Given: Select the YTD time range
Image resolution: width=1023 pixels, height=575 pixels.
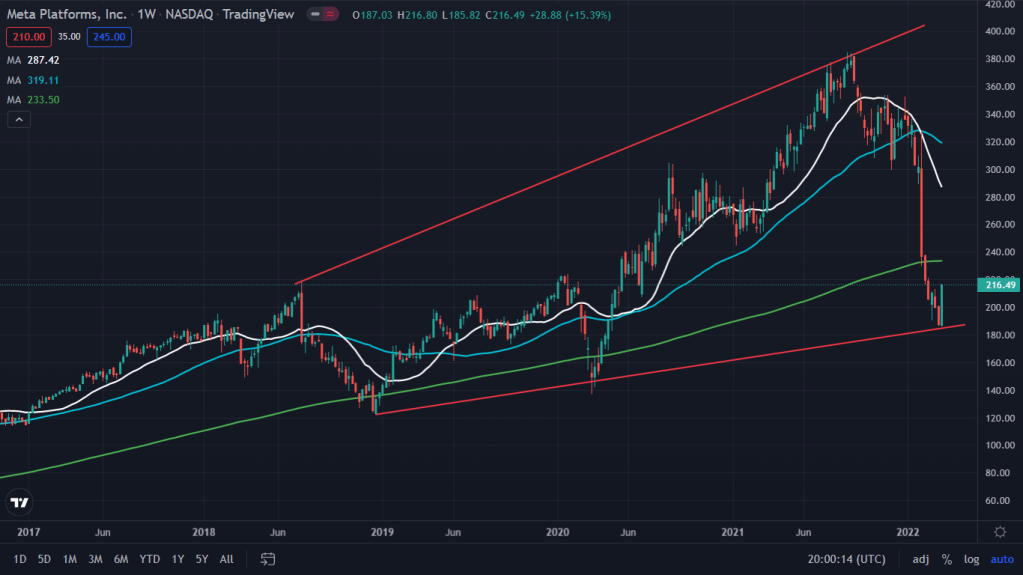Looking at the screenshot, I should point(150,558).
